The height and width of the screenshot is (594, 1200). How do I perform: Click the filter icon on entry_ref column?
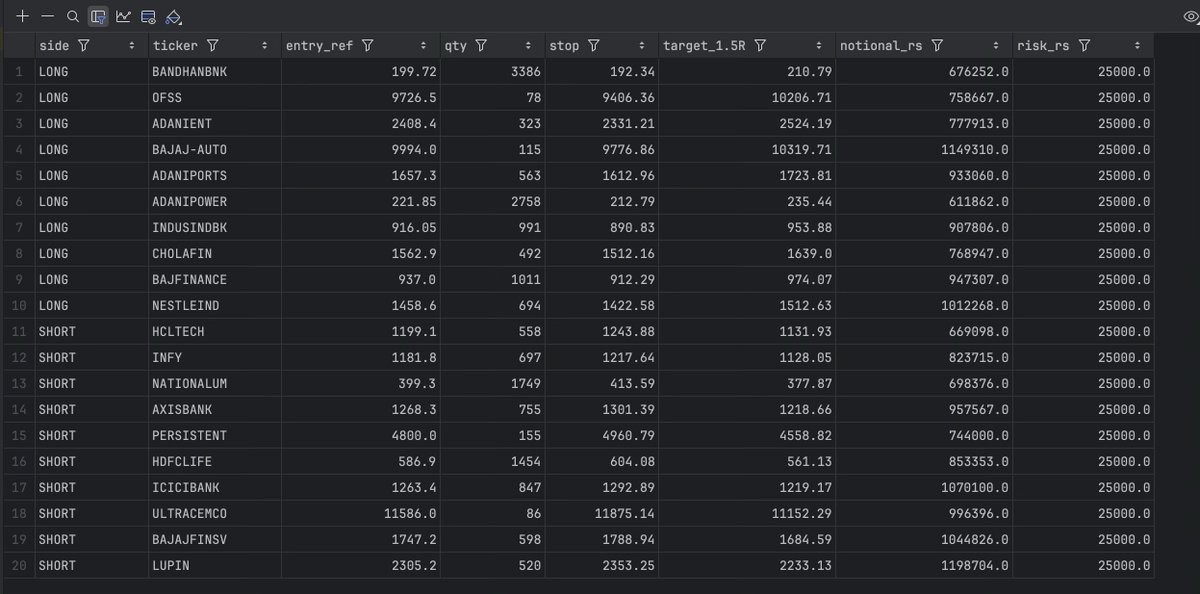pyautogui.click(x=367, y=46)
